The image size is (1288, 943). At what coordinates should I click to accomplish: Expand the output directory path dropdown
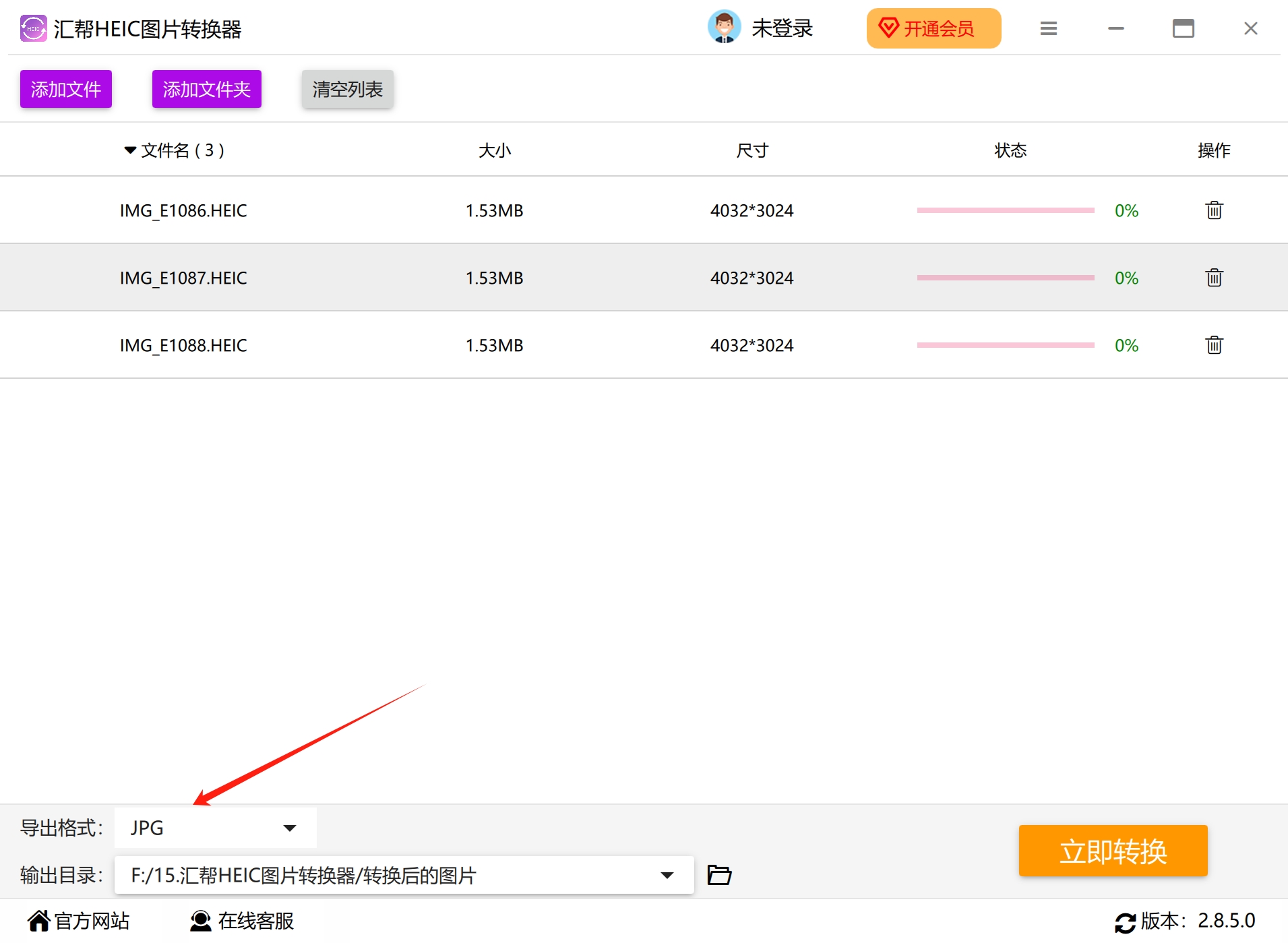click(x=667, y=875)
